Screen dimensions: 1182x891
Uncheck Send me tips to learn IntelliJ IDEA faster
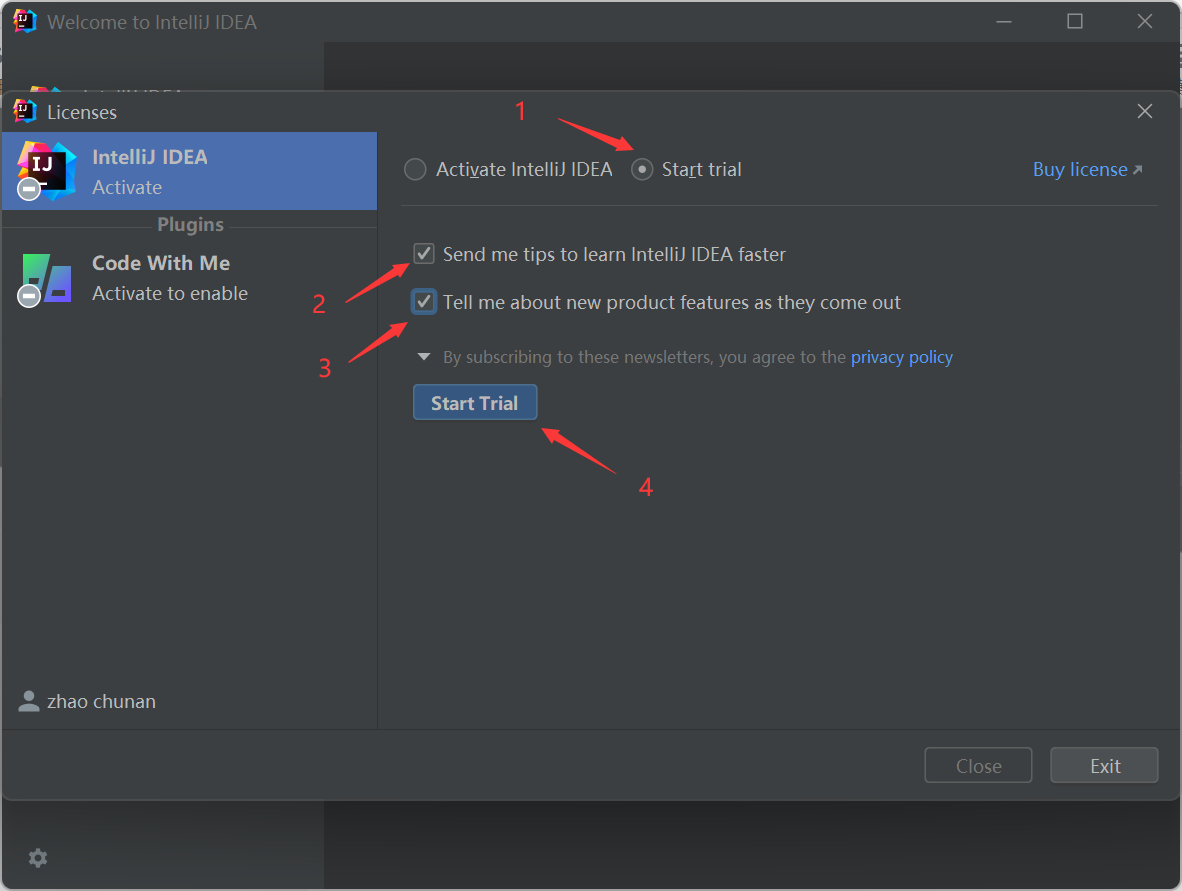(424, 253)
